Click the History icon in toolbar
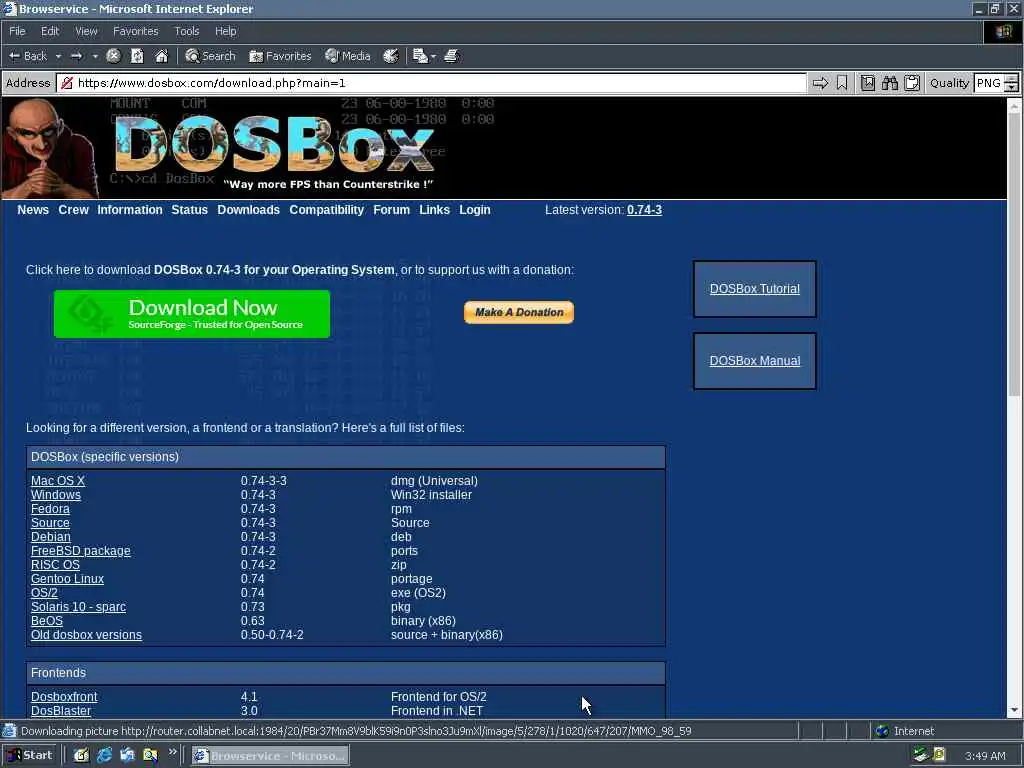1024x768 pixels. pos(391,56)
